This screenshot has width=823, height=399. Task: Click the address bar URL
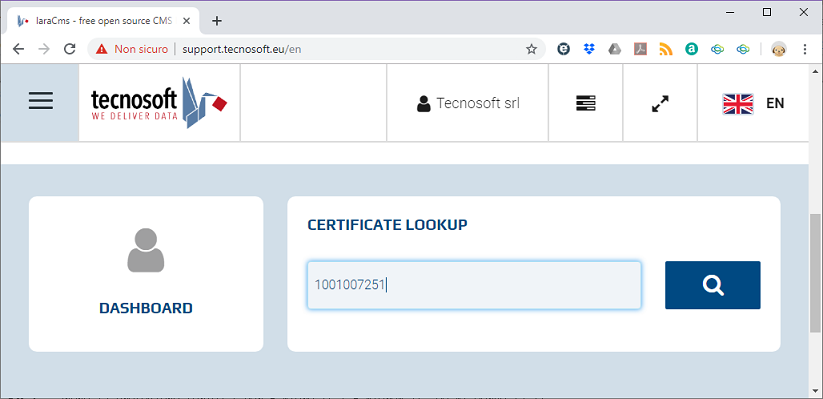[x=241, y=49]
